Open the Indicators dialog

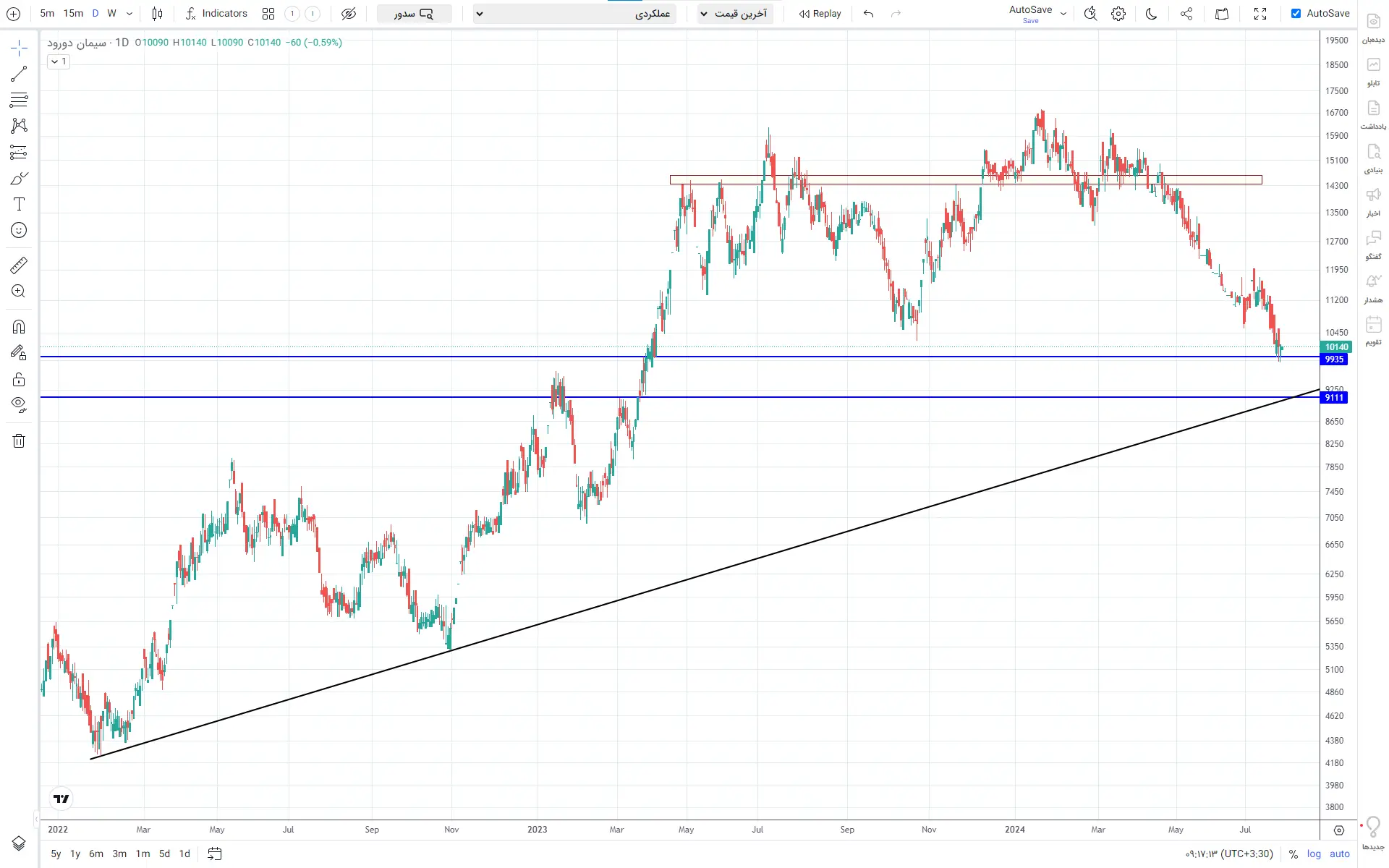tap(216, 14)
